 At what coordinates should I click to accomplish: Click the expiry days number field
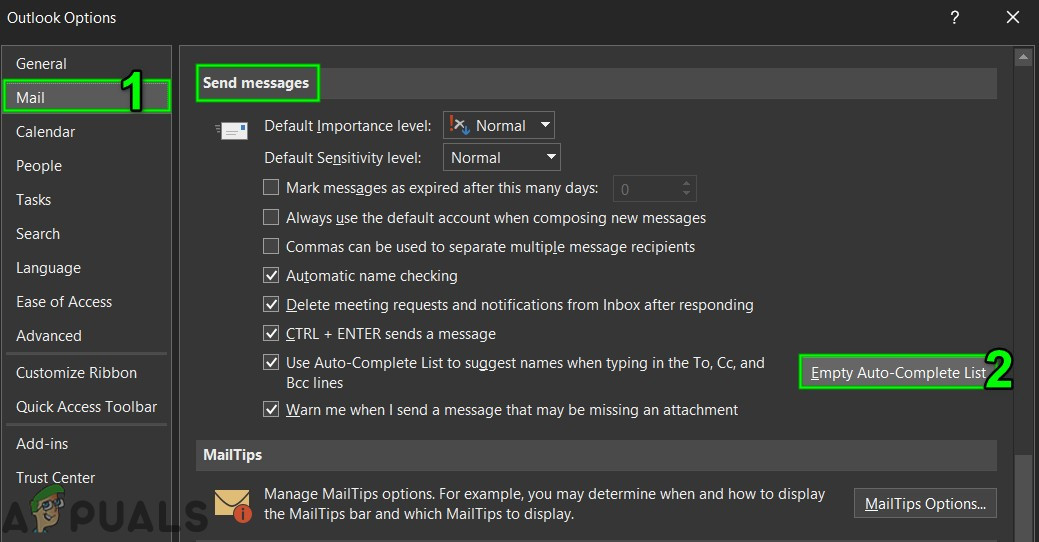(x=645, y=188)
